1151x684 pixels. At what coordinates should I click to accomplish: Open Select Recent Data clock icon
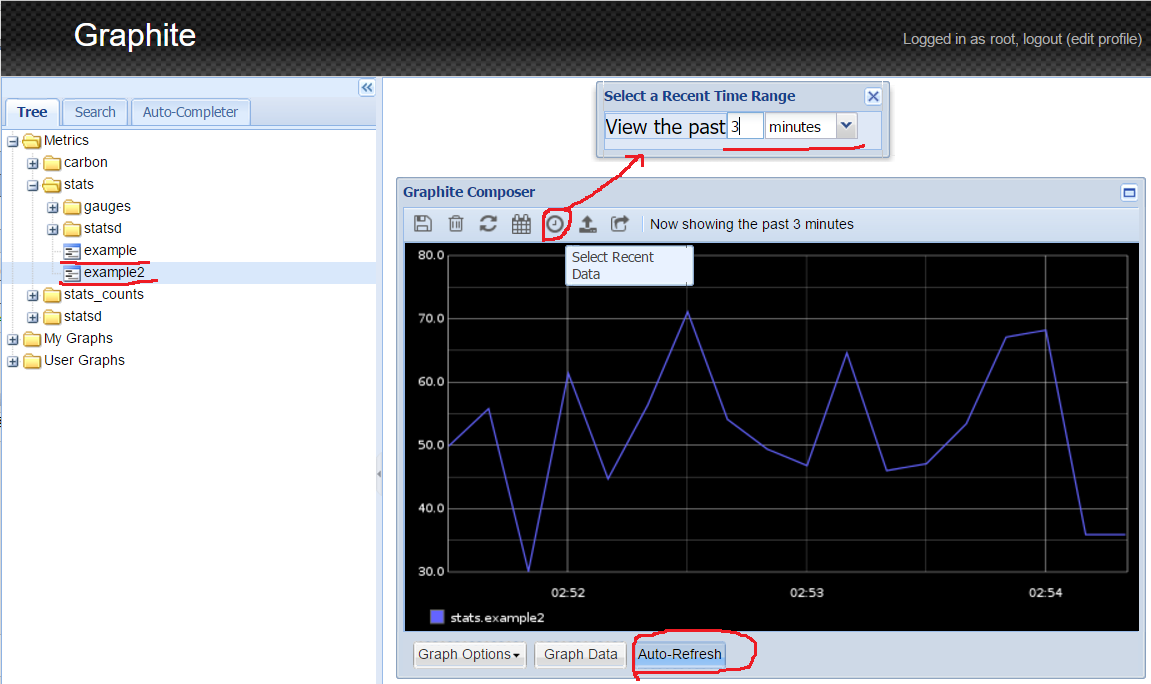tap(555, 224)
